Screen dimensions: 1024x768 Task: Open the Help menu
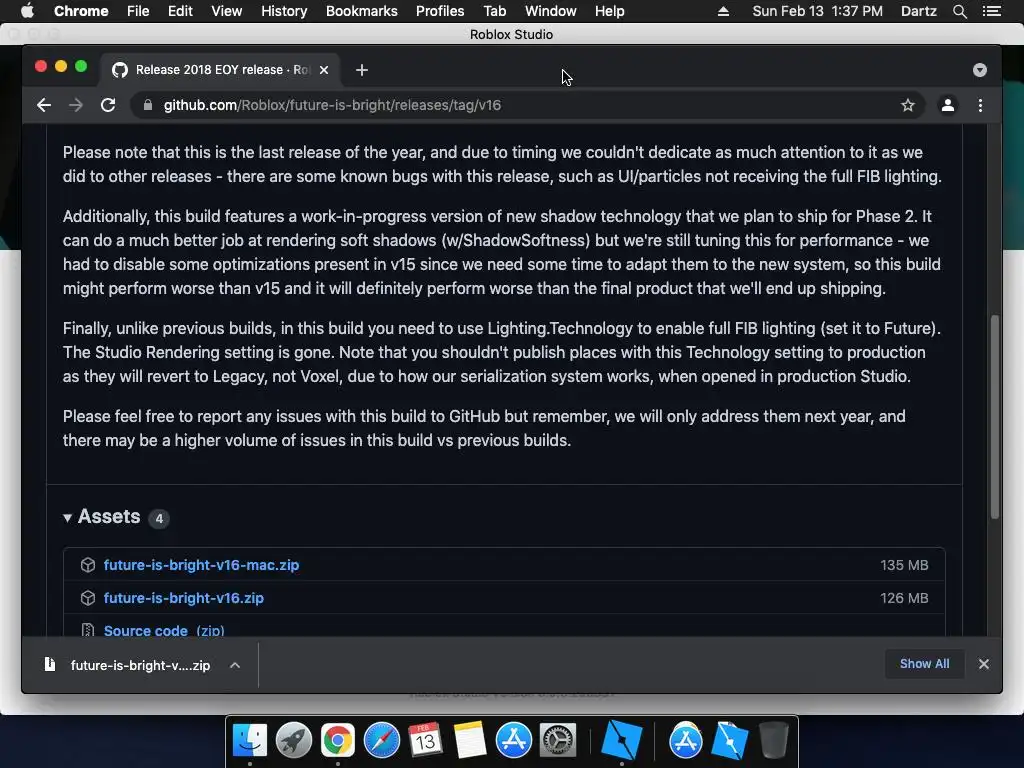click(609, 11)
